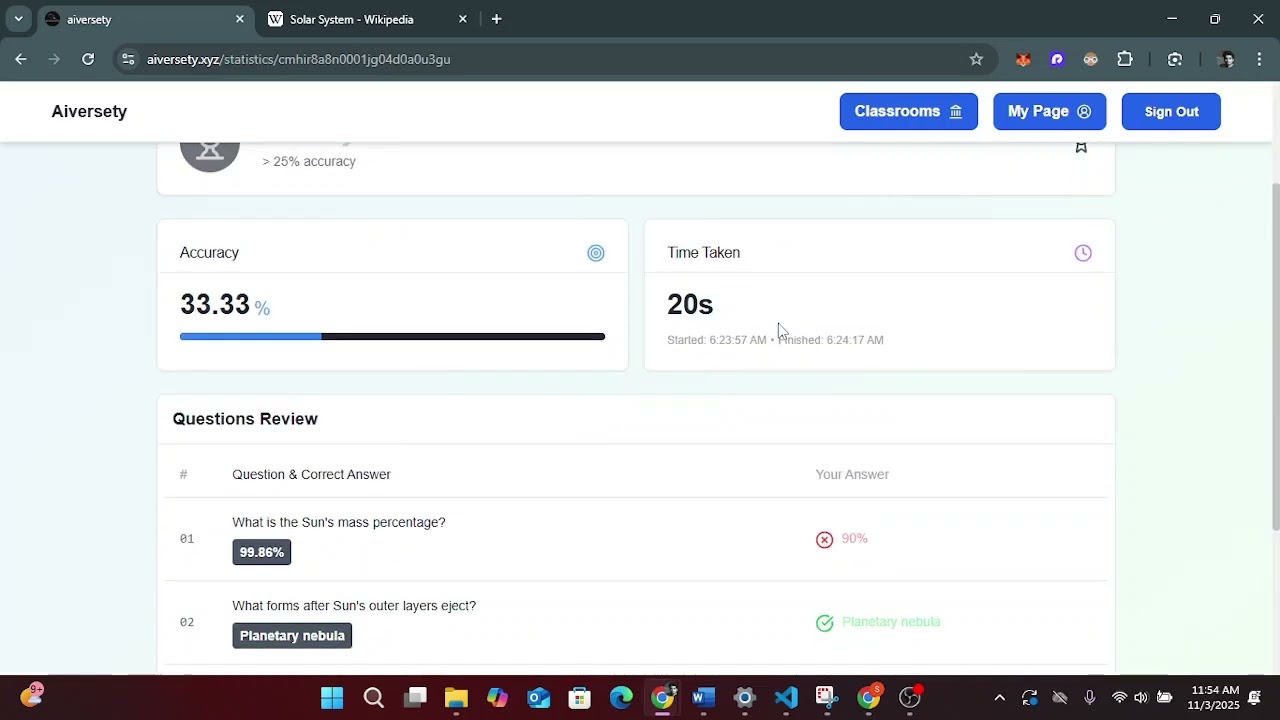Click the Aiversety logo link

[89, 111]
